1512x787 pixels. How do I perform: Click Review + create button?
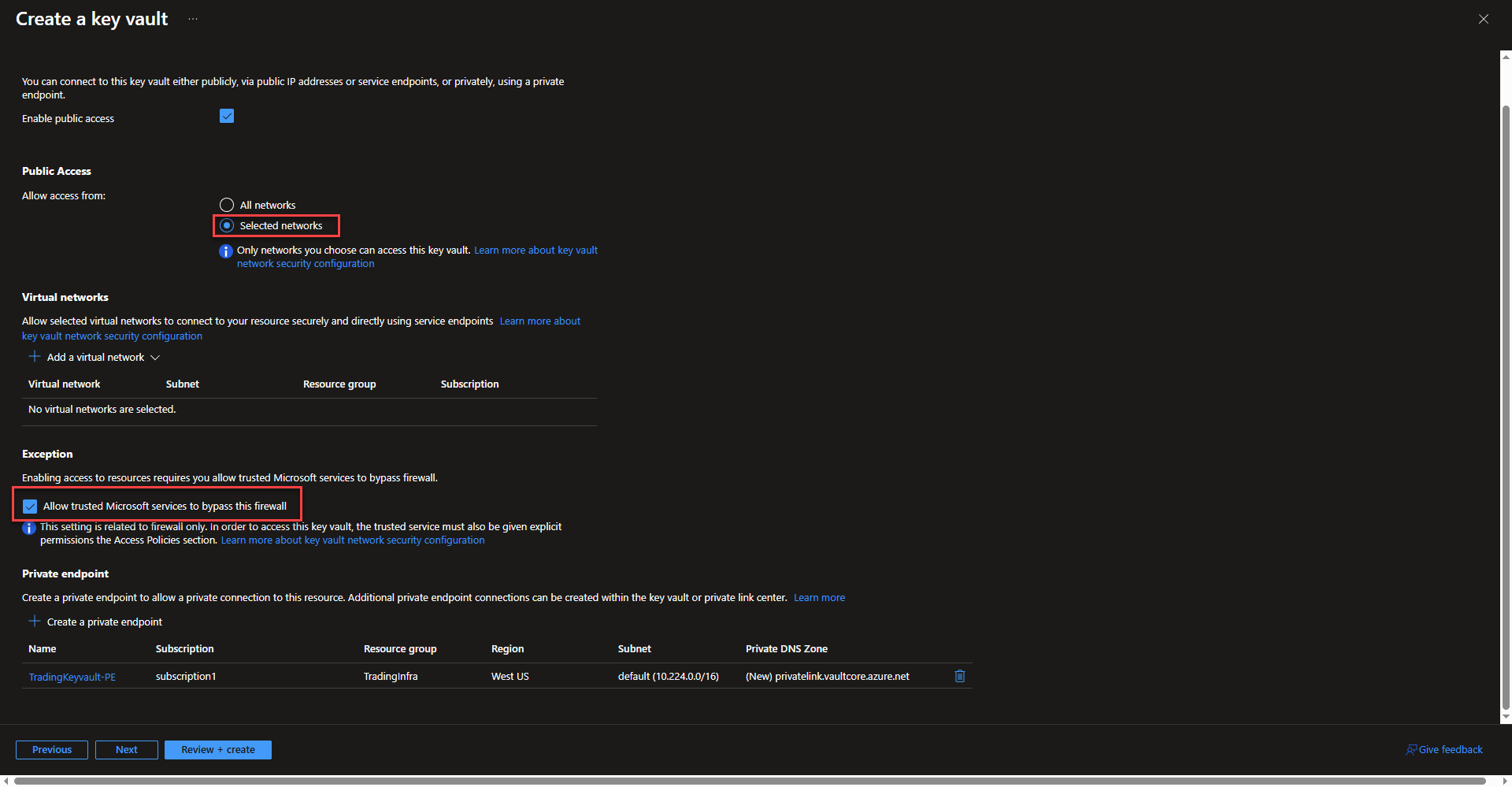218,750
